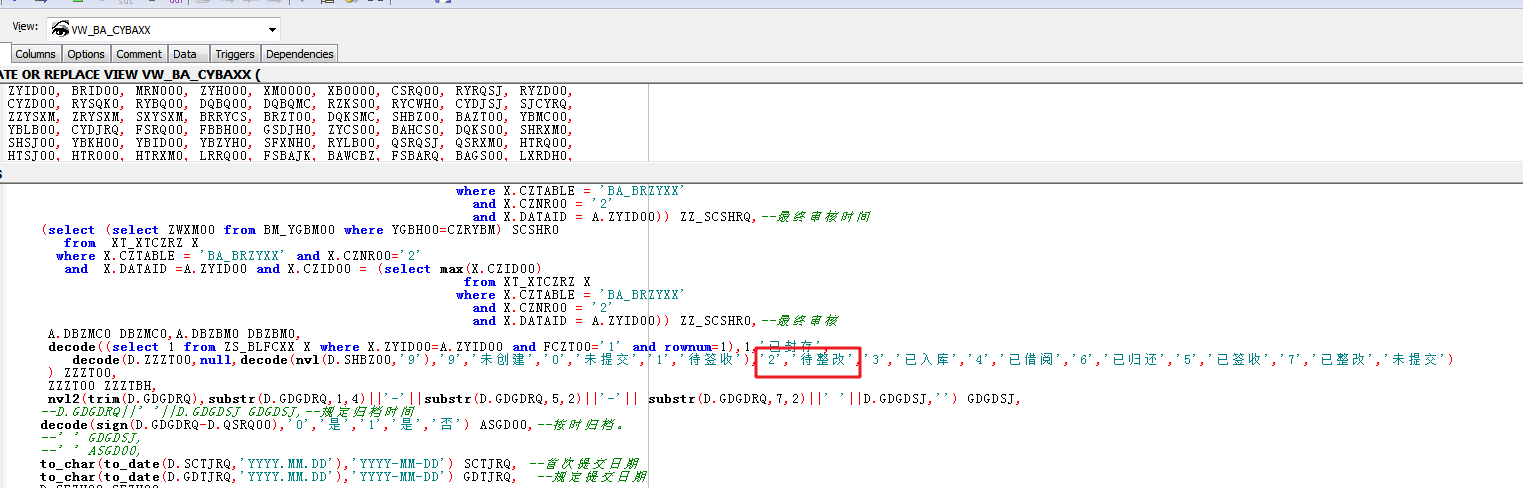
Task: Select column HTSJ00
Action: pyautogui.click(x=31, y=156)
